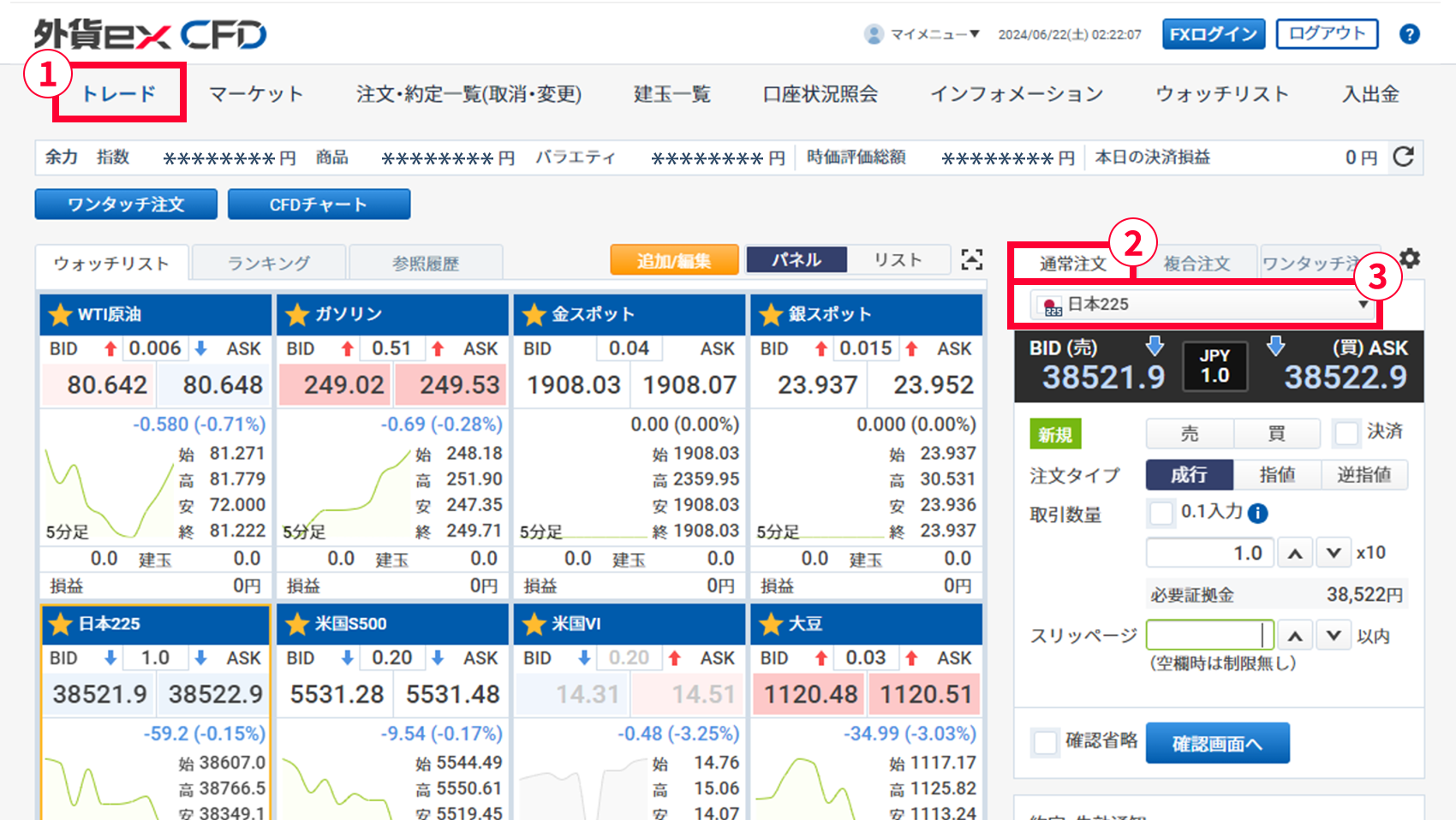1456x820 pixels.
Task: Click the refresh balance icon
Action: (x=1403, y=157)
